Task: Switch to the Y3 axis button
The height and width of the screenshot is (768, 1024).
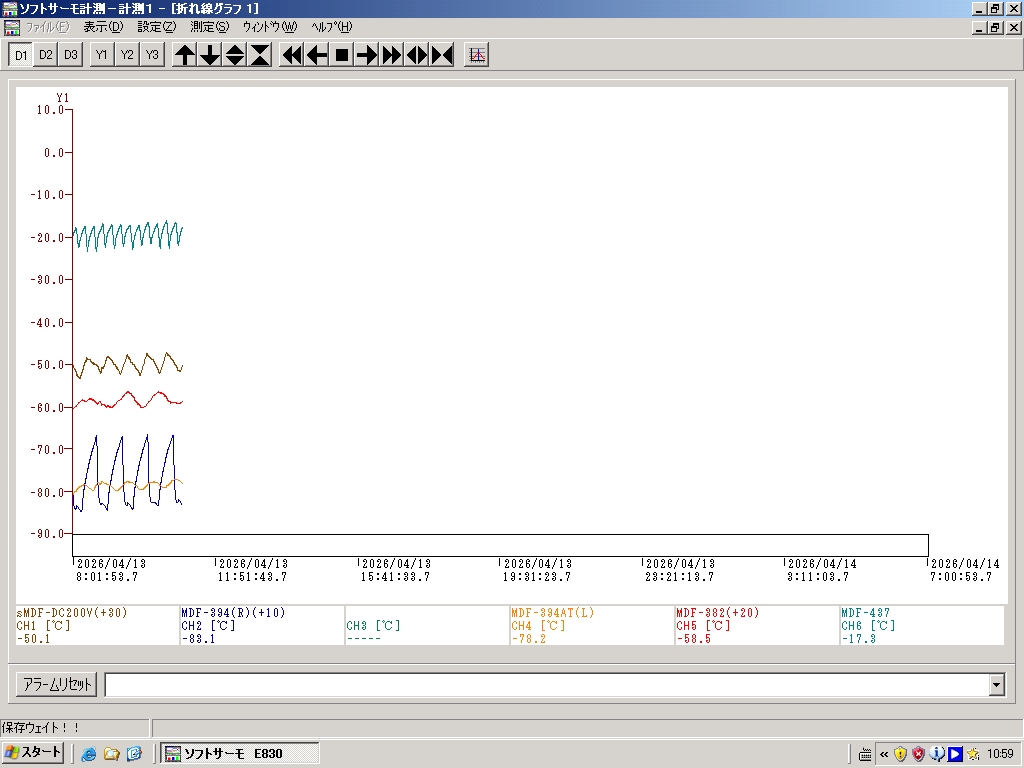Action: tap(152, 55)
